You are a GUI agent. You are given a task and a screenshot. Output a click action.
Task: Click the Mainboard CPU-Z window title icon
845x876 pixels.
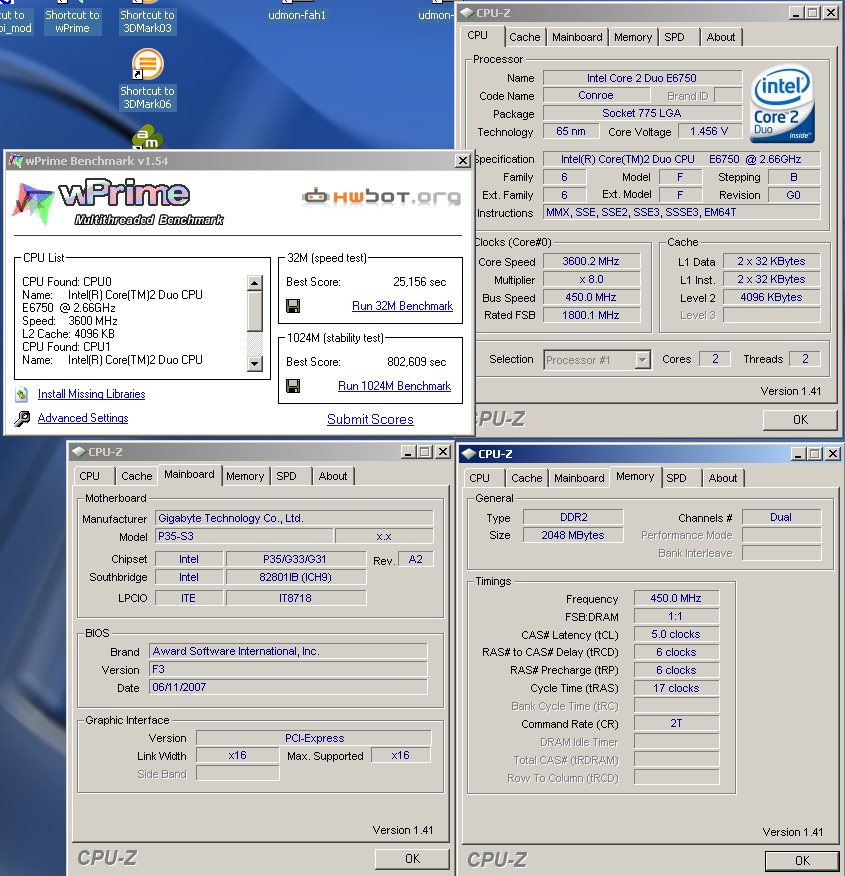pos(79,452)
